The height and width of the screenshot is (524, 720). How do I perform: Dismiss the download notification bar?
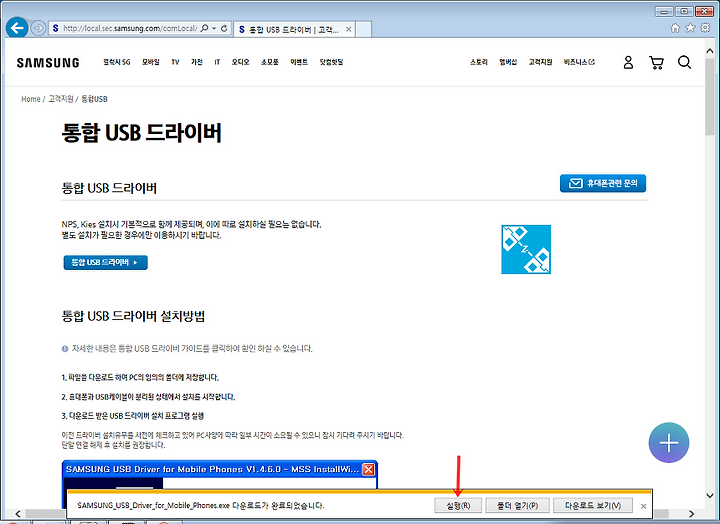coord(643,506)
